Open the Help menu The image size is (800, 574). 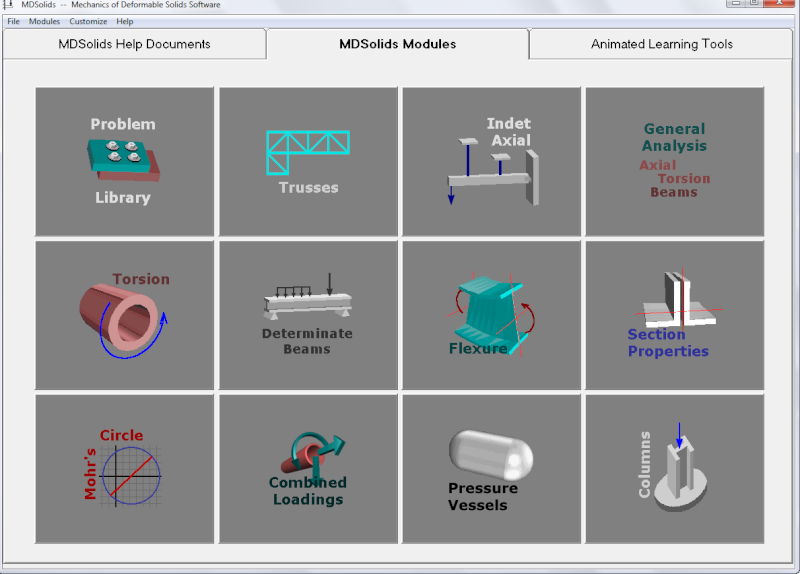[124, 21]
